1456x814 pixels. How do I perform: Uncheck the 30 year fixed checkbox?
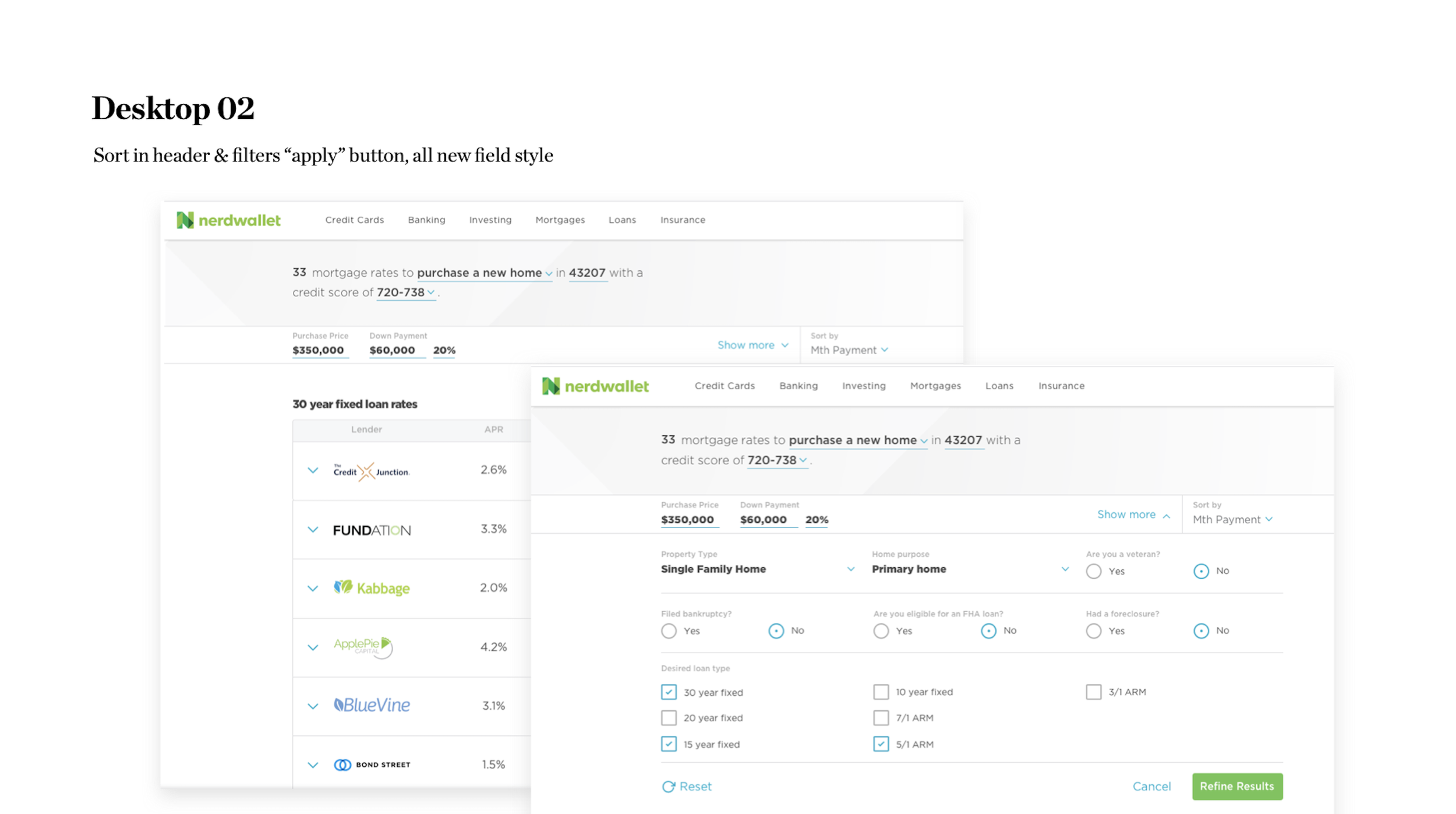click(x=669, y=692)
